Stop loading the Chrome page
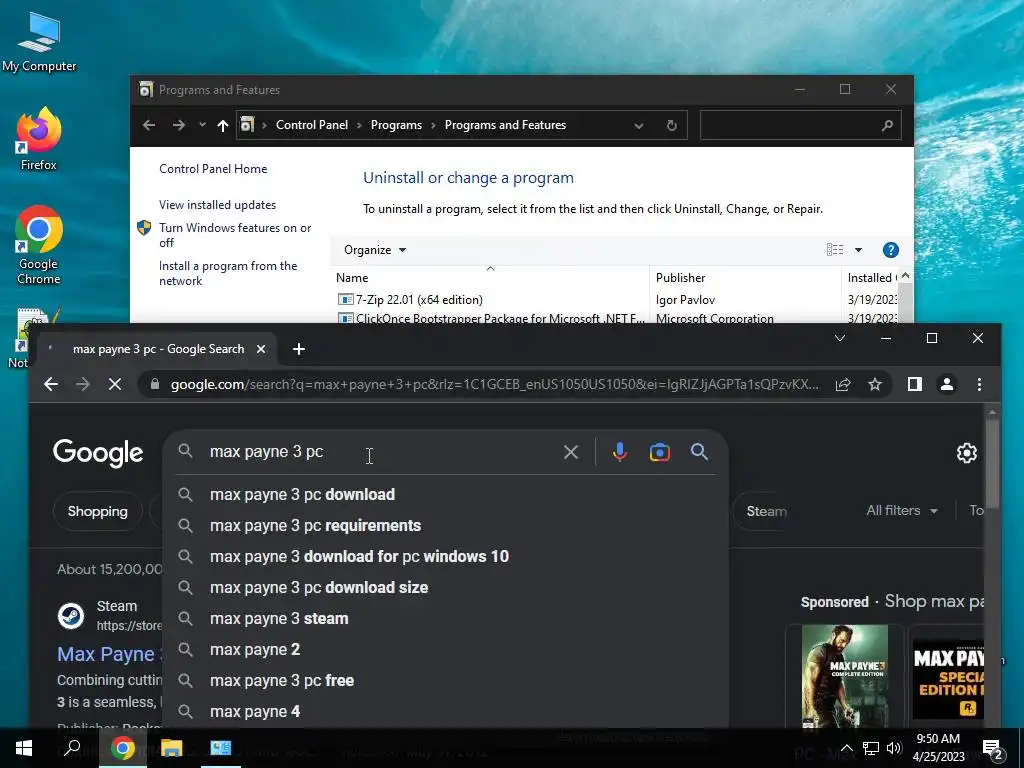 point(114,384)
